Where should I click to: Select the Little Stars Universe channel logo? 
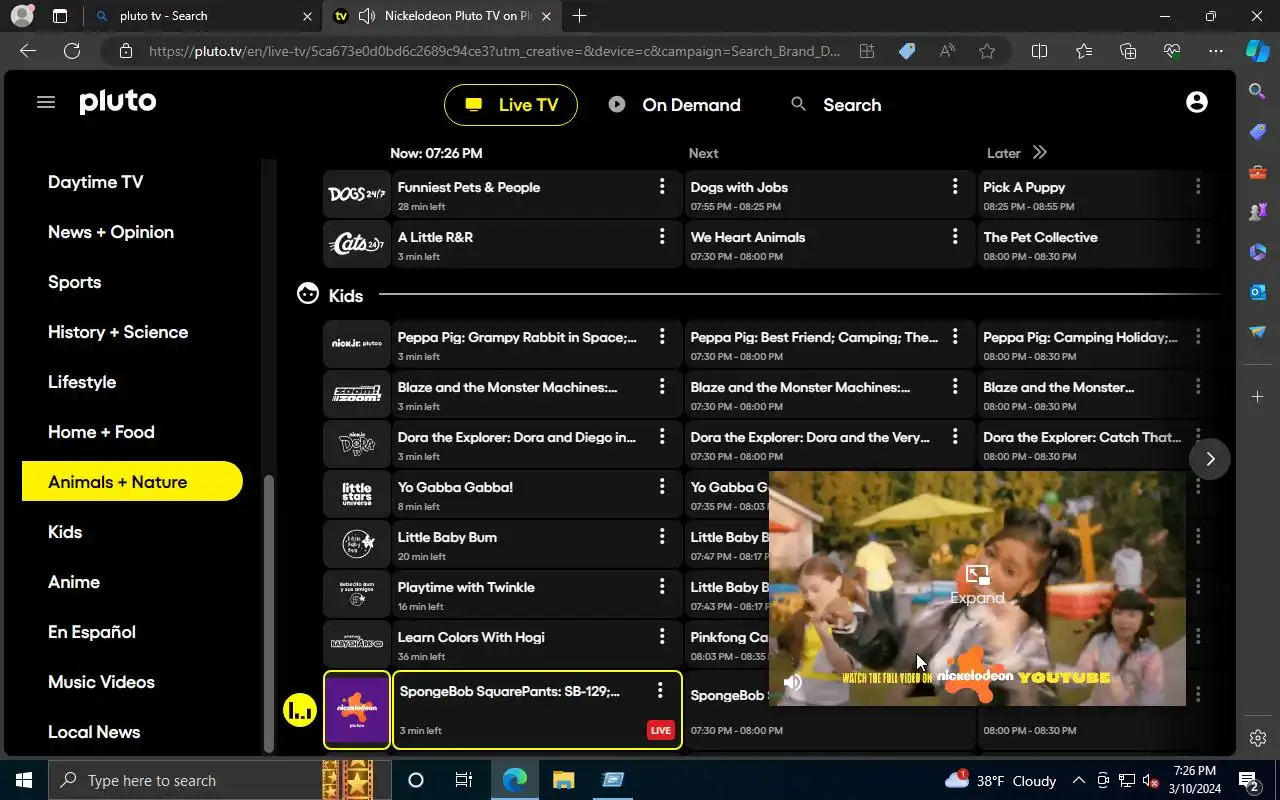pyautogui.click(x=357, y=495)
